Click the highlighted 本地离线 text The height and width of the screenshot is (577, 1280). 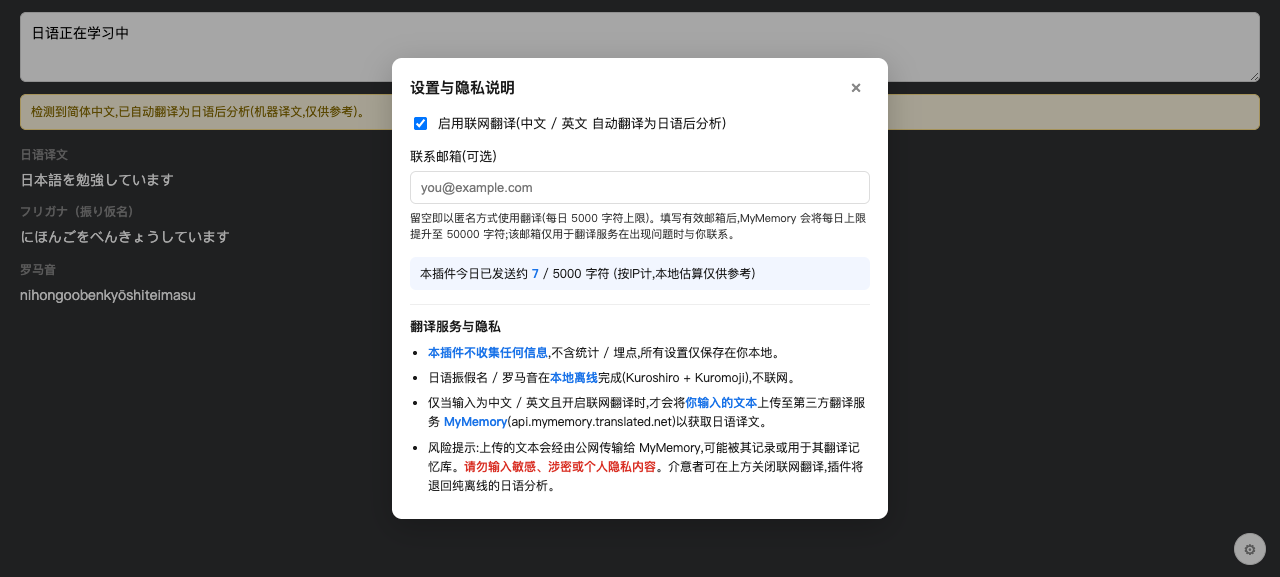point(574,378)
